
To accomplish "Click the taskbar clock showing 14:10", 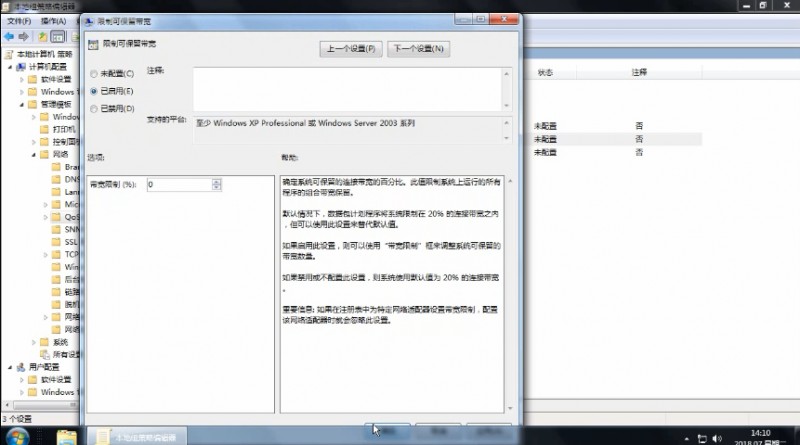I will pyautogui.click(x=760, y=437).
